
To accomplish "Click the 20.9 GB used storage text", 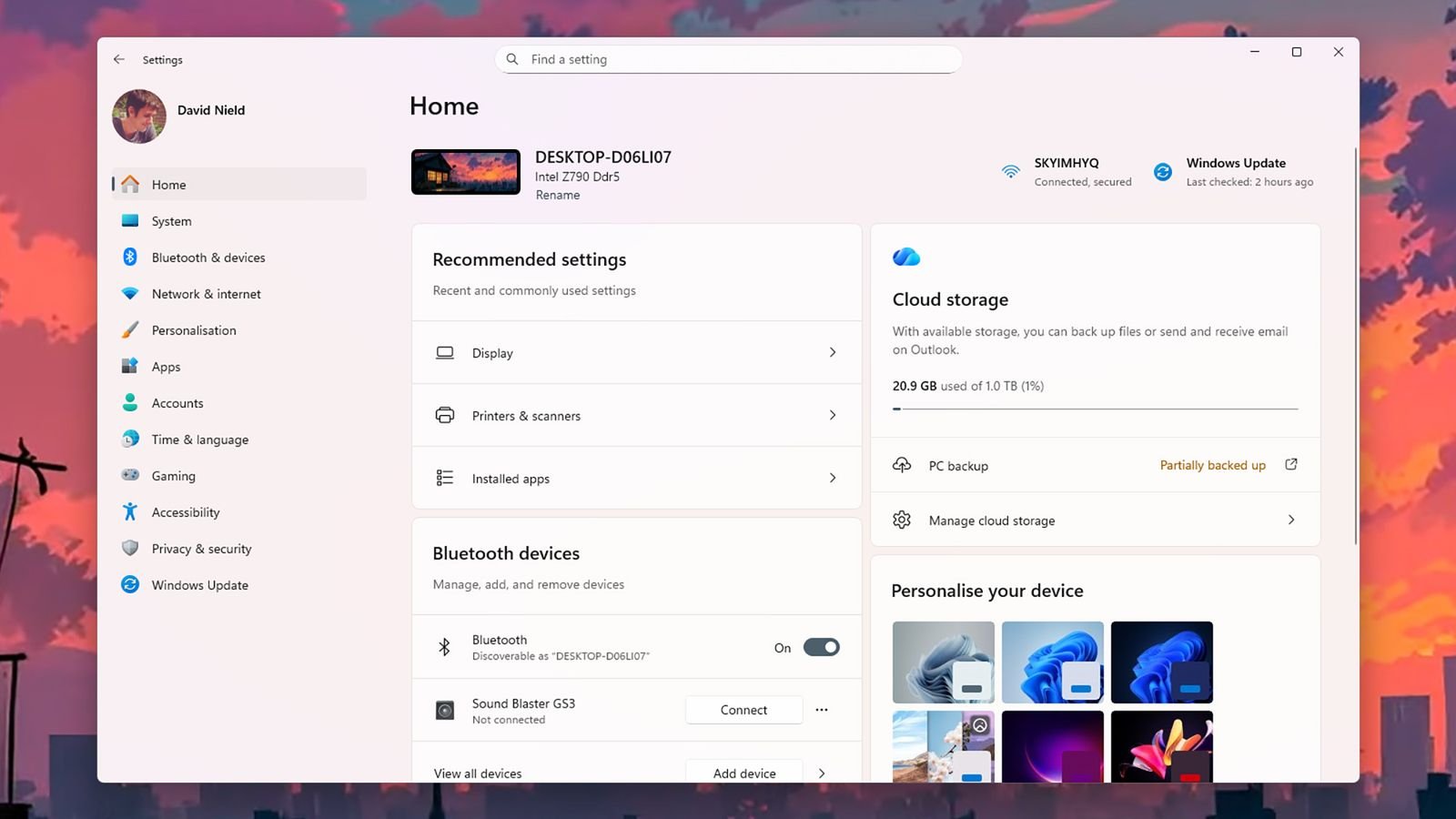I will 968,386.
